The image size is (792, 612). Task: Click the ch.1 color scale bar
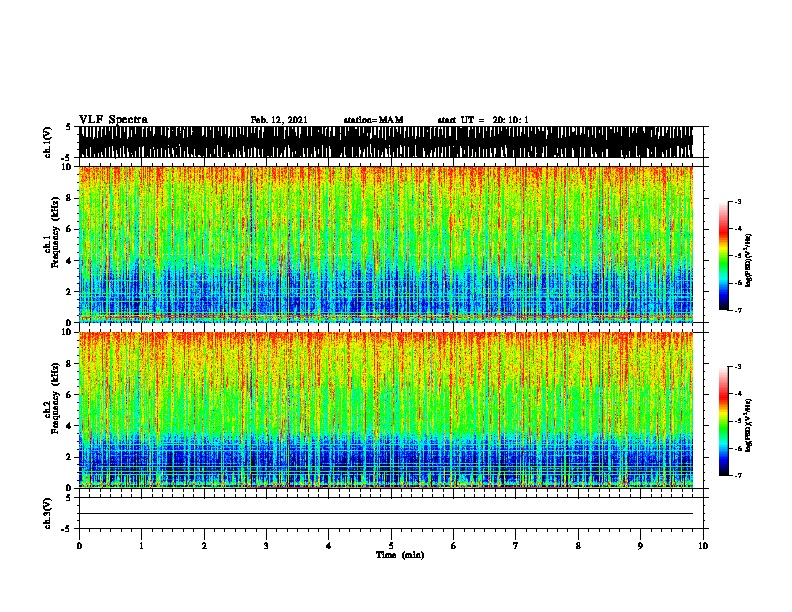(724, 256)
